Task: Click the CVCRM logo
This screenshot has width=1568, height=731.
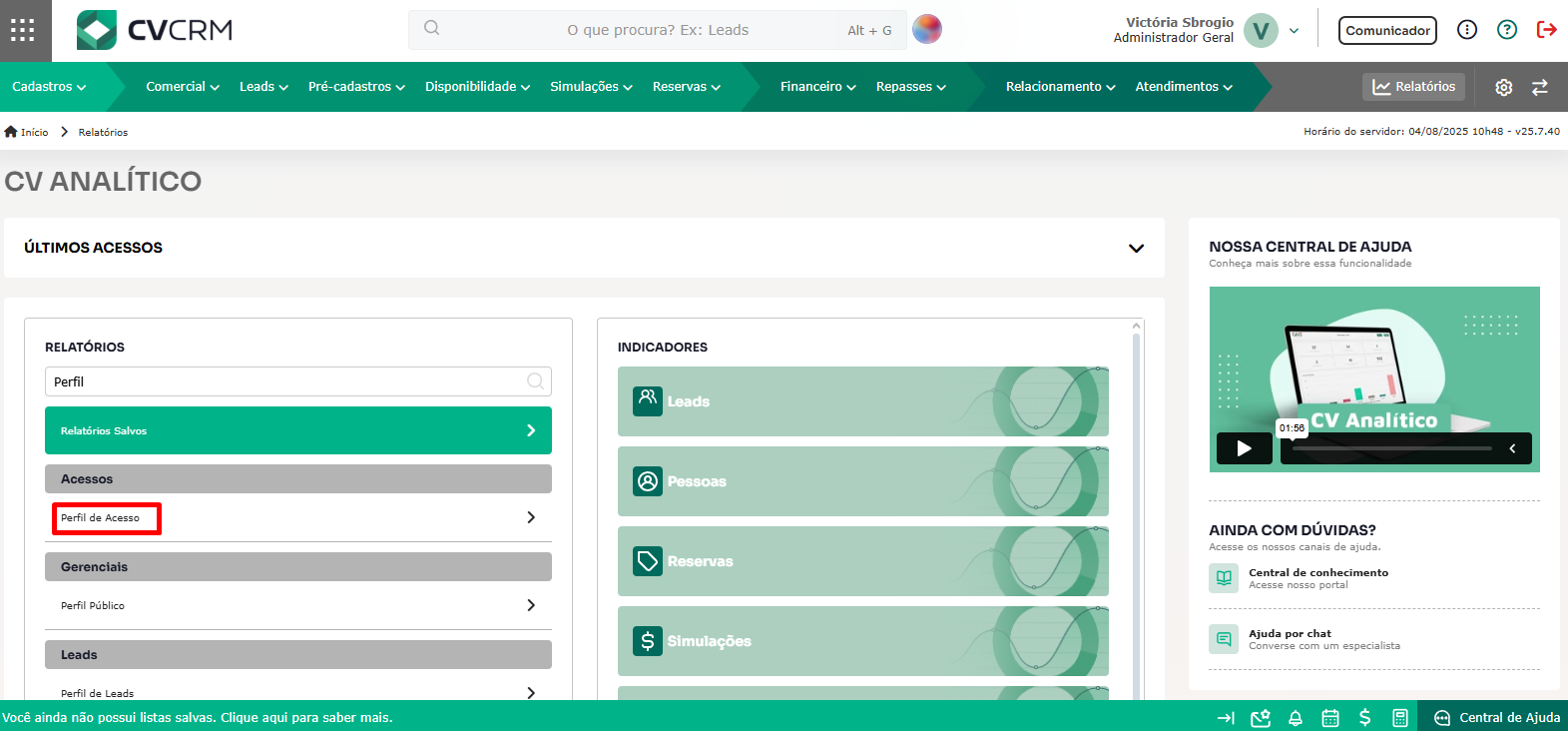Action: click(x=155, y=30)
